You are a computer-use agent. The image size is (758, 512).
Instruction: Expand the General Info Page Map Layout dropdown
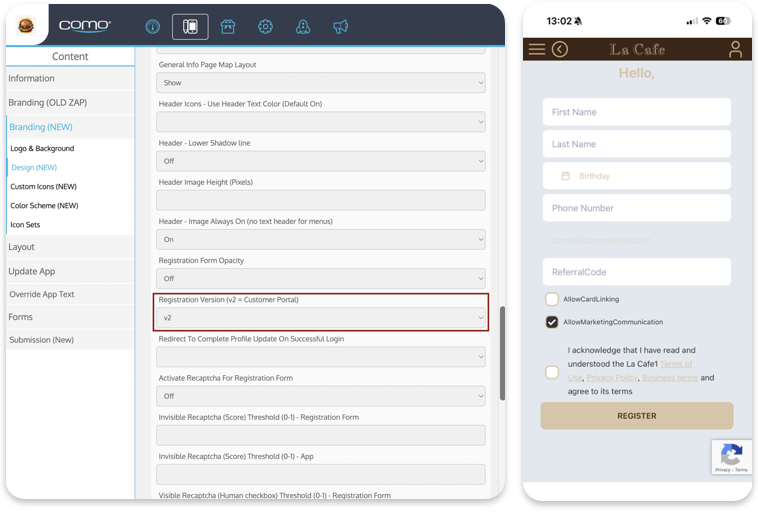321,83
